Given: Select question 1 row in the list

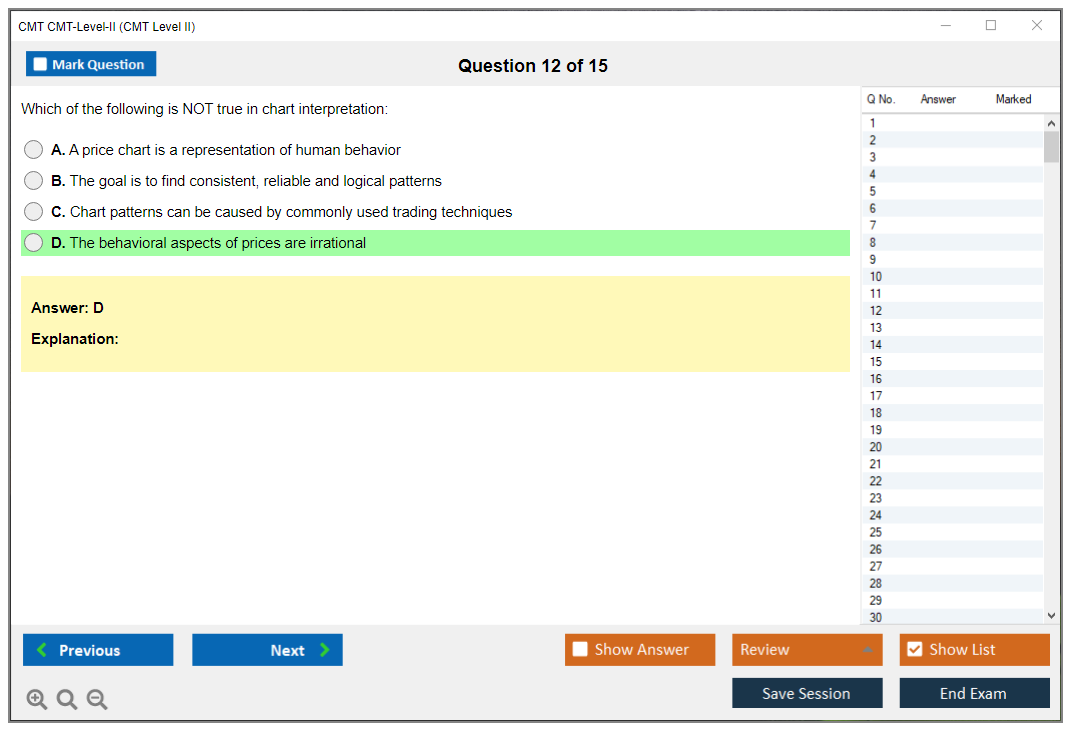Looking at the screenshot, I should (873, 124).
